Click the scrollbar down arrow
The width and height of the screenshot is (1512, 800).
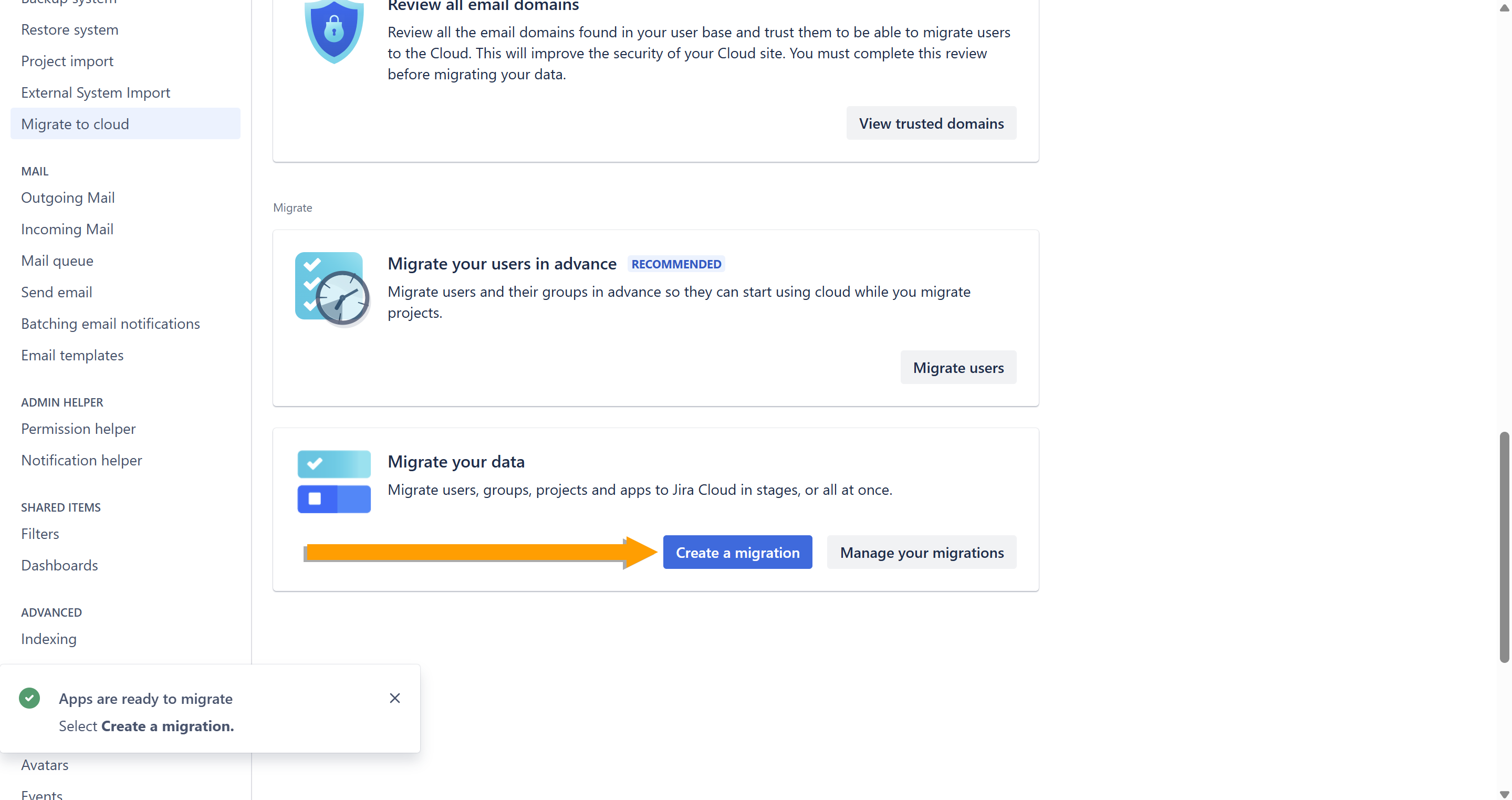[x=1504, y=794]
